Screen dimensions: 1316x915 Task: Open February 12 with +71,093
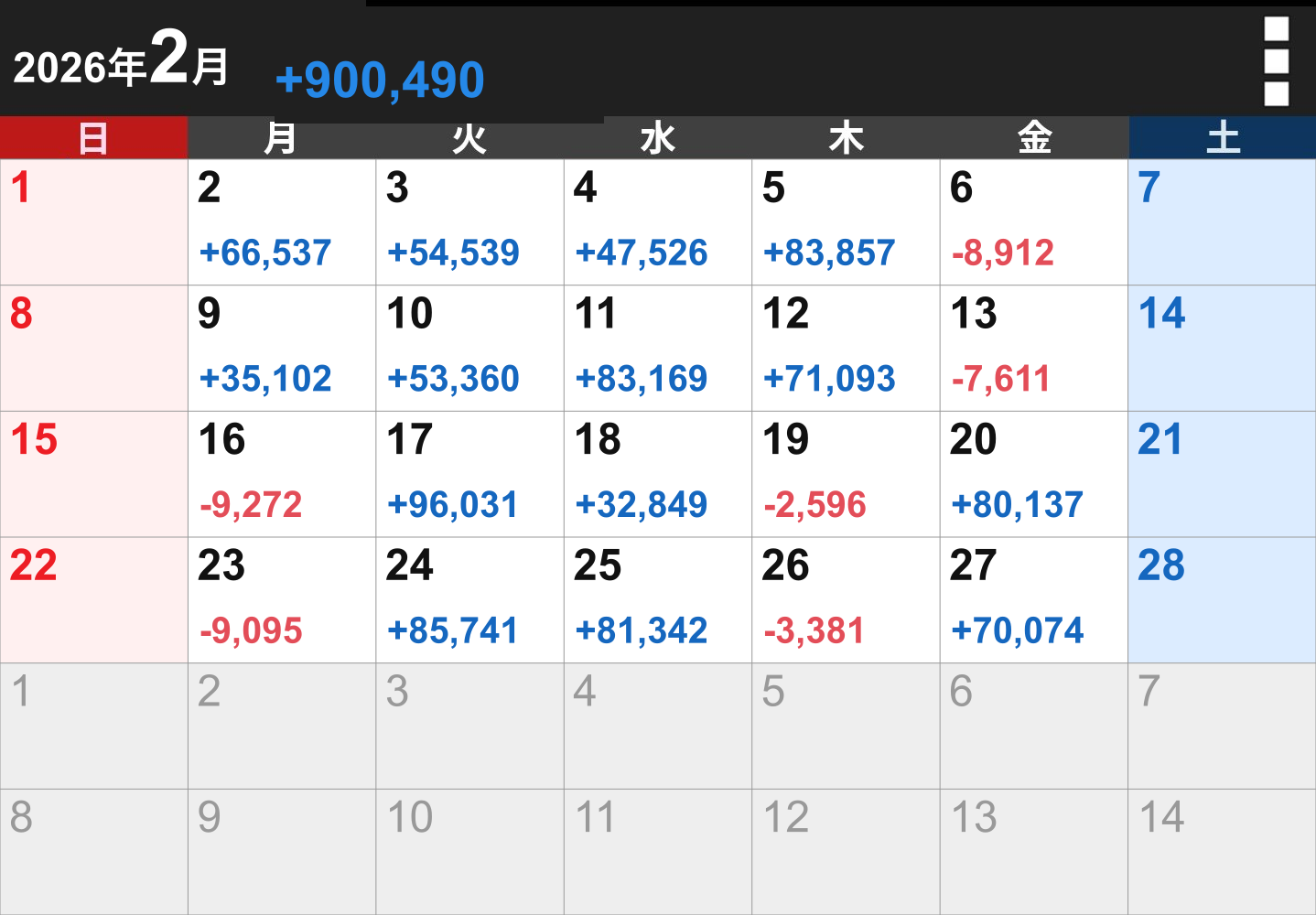point(846,349)
